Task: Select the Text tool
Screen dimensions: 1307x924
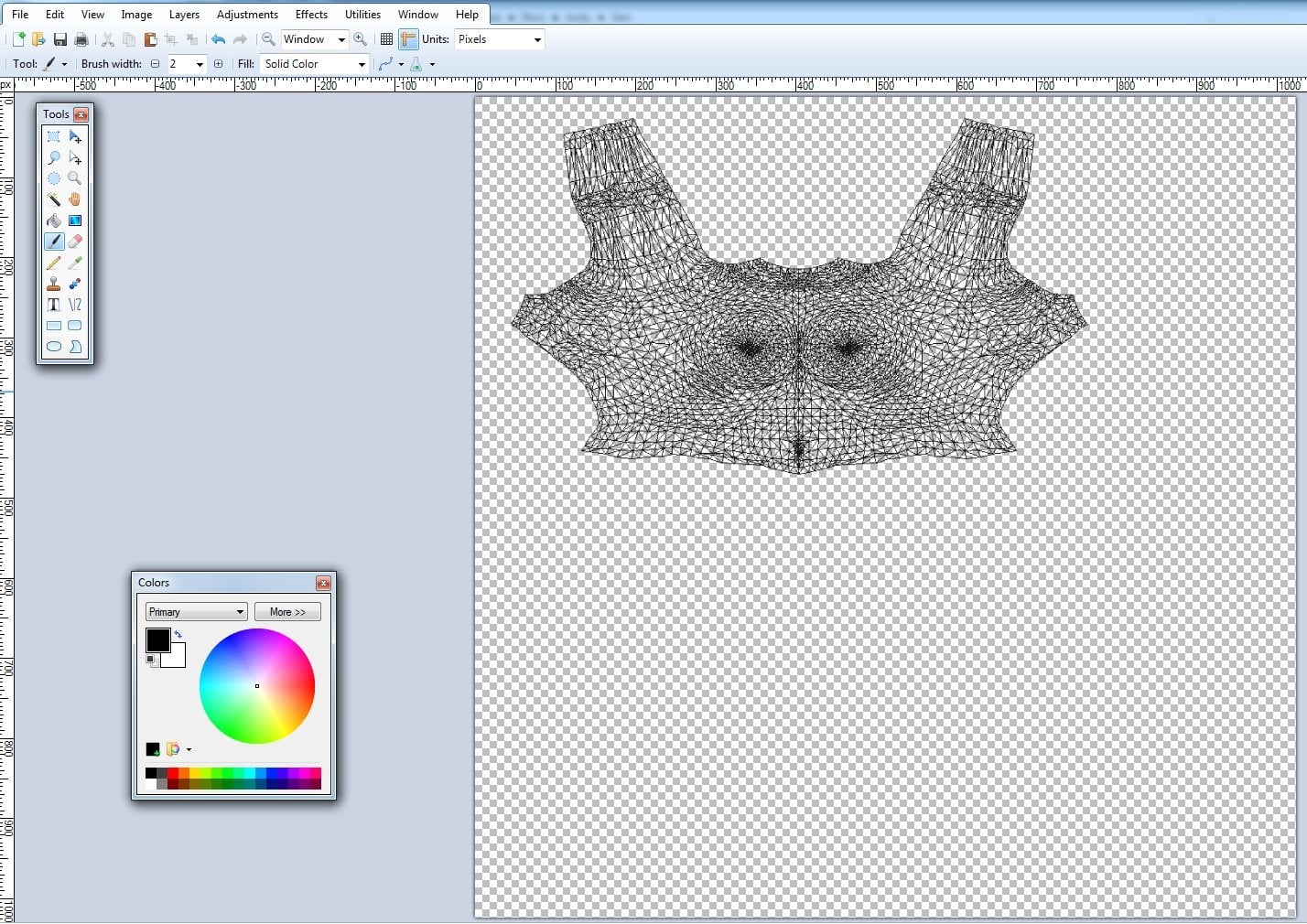Action: (54, 305)
